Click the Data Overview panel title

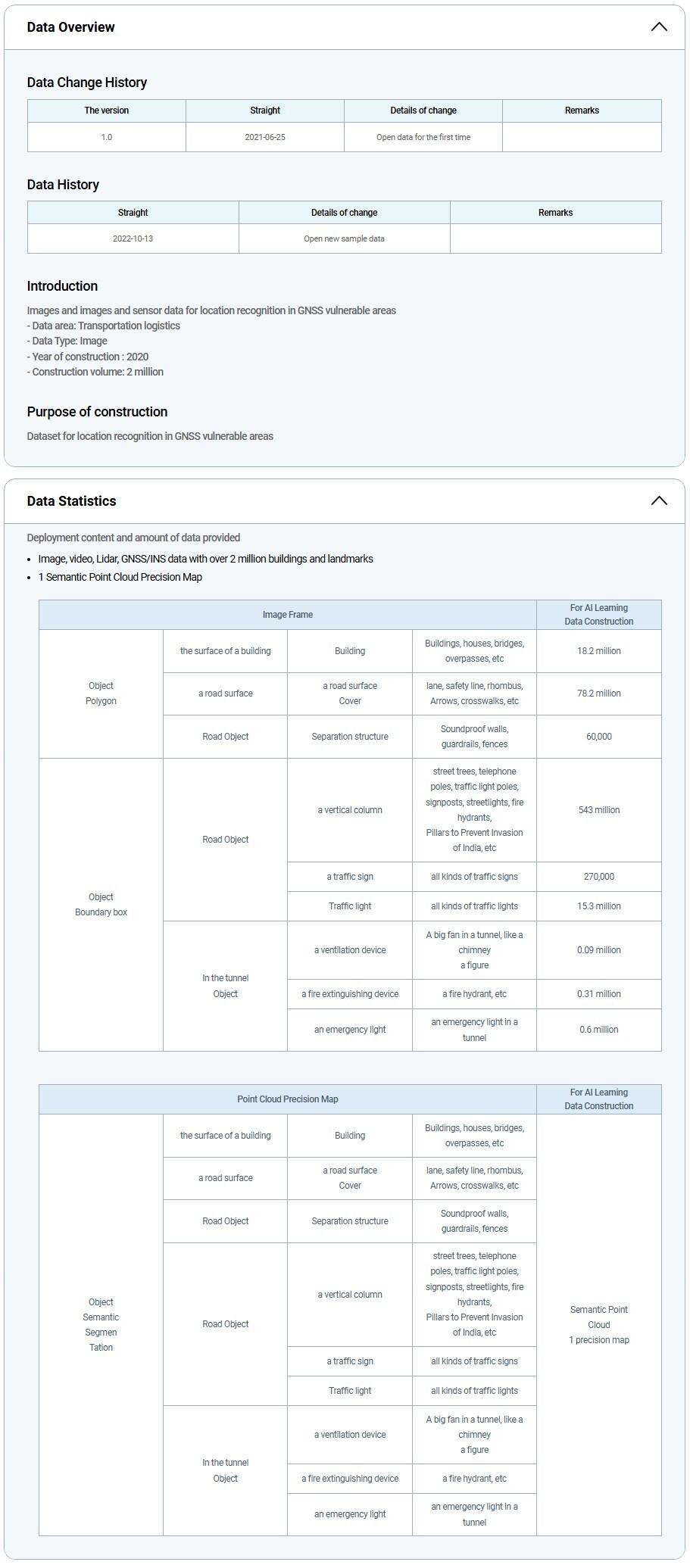click(x=70, y=27)
